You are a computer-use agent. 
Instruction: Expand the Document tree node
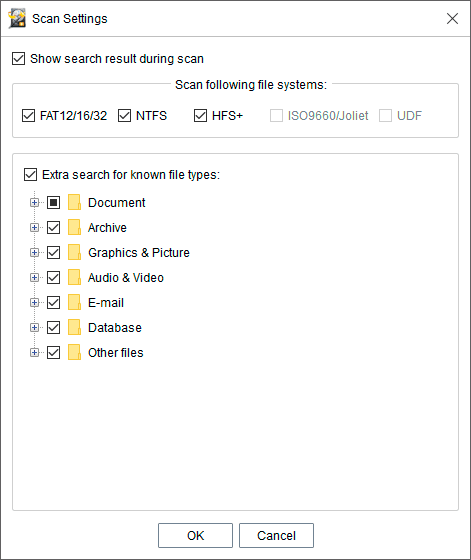point(34,203)
